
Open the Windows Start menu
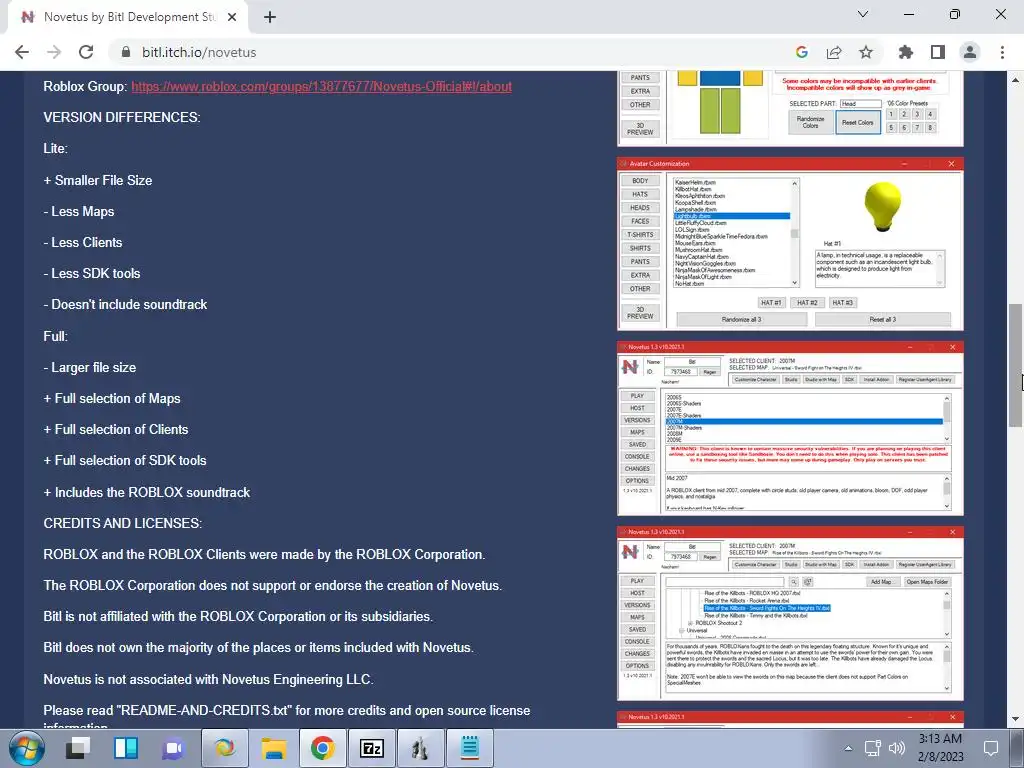27,748
